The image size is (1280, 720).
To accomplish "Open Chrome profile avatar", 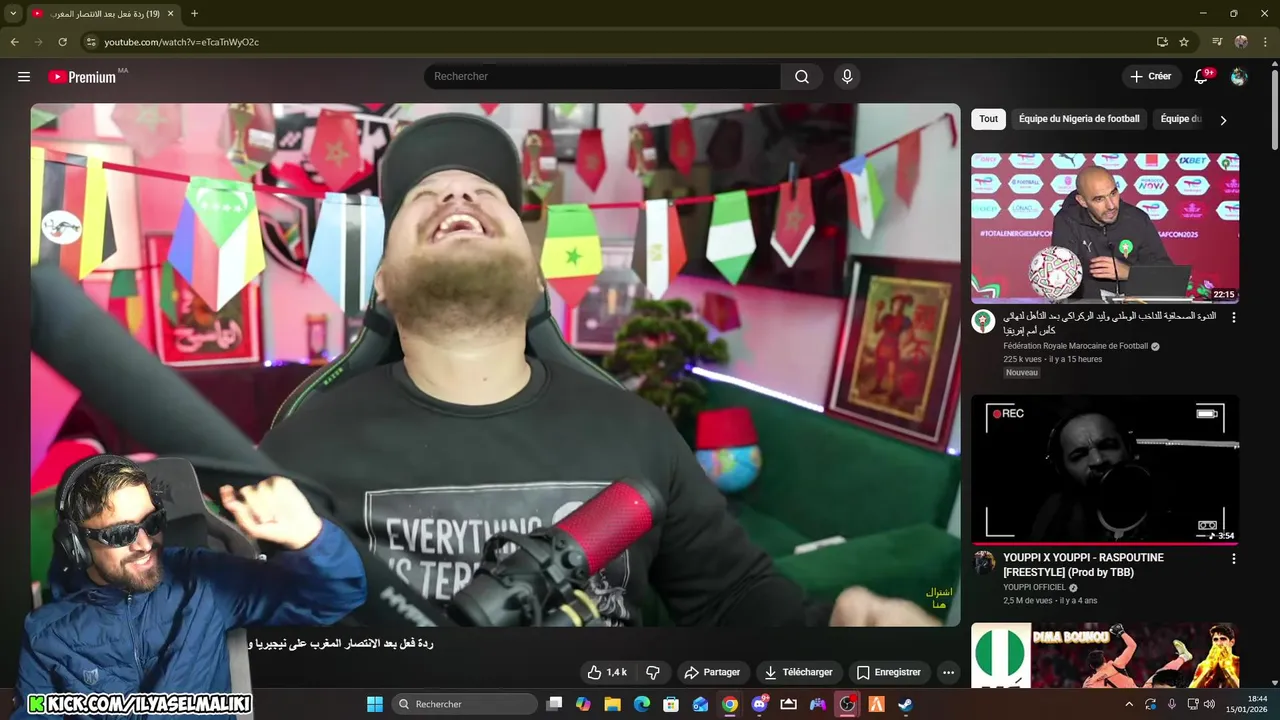I will pos(1241,42).
